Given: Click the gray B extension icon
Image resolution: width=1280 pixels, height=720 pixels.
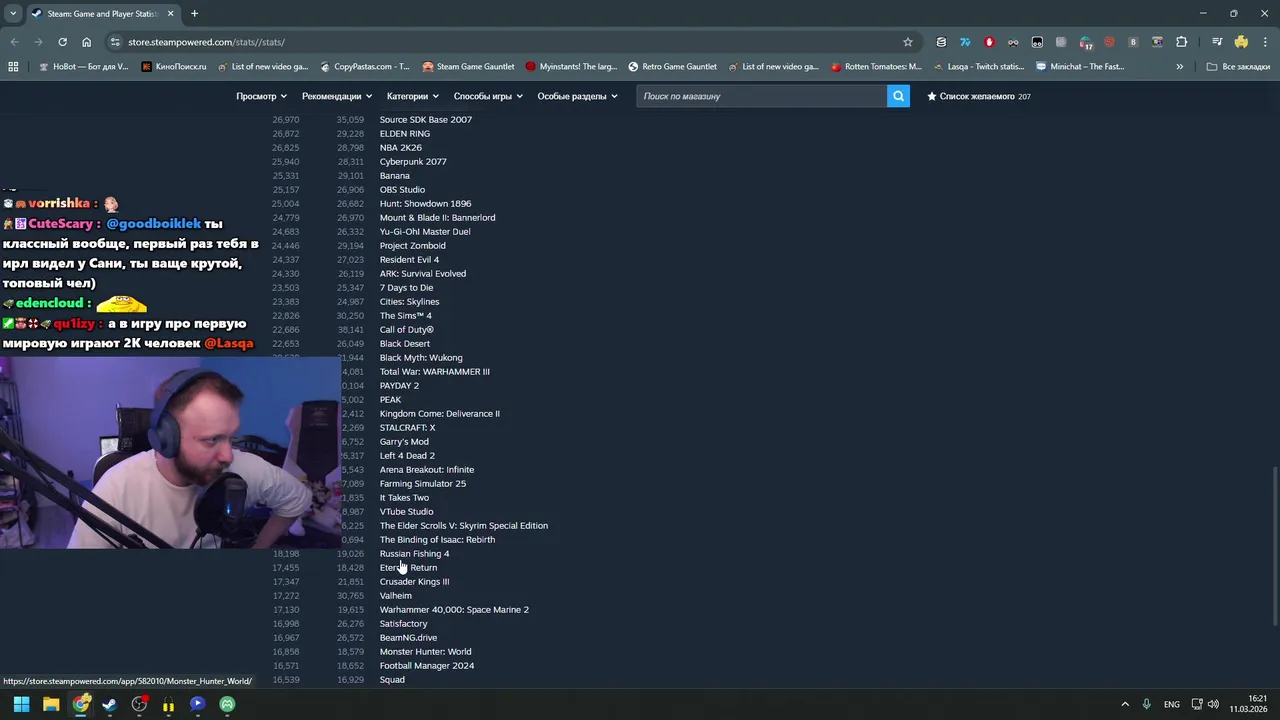Looking at the screenshot, I should click(1133, 42).
